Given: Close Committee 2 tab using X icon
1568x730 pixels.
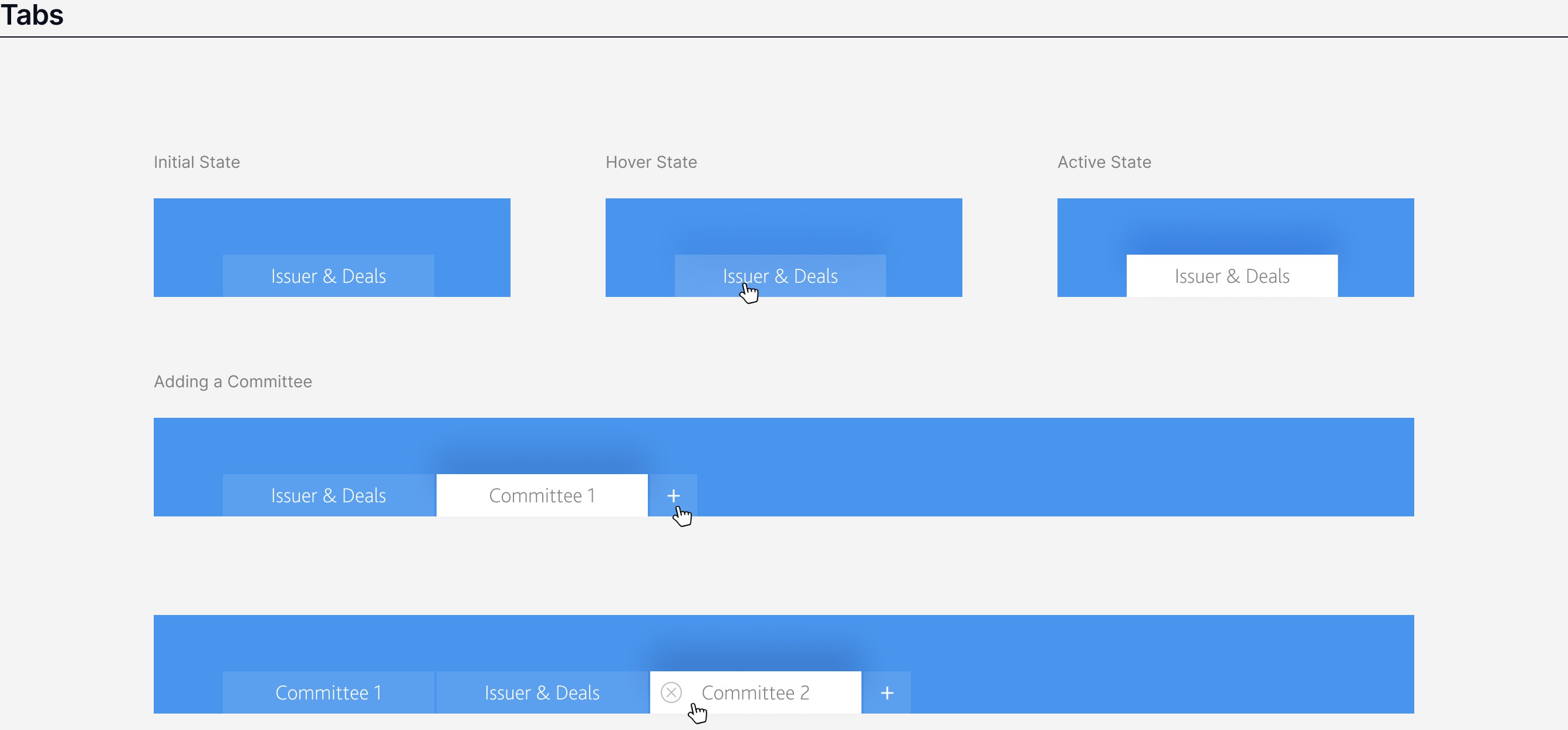Looking at the screenshot, I should 671,693.
